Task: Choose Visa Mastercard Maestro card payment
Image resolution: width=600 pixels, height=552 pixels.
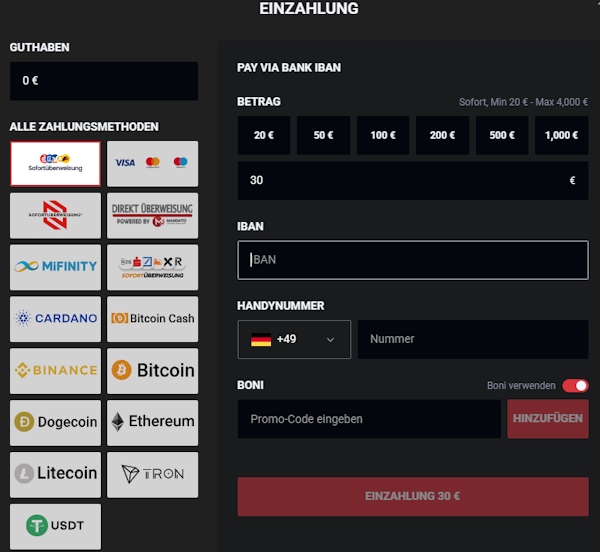Action: 152,164
